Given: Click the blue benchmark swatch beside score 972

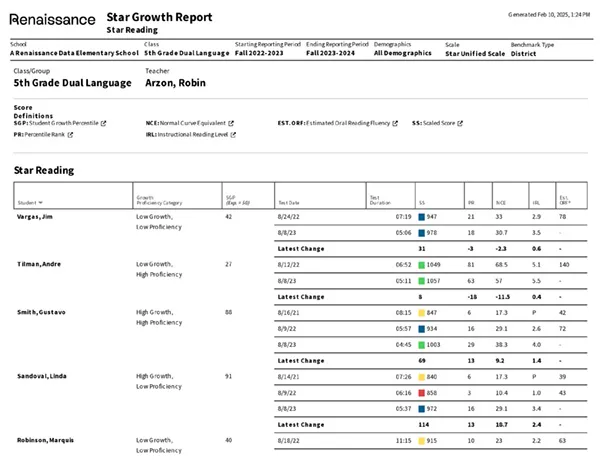Looking at the screenshot, I should coord(421,409).
